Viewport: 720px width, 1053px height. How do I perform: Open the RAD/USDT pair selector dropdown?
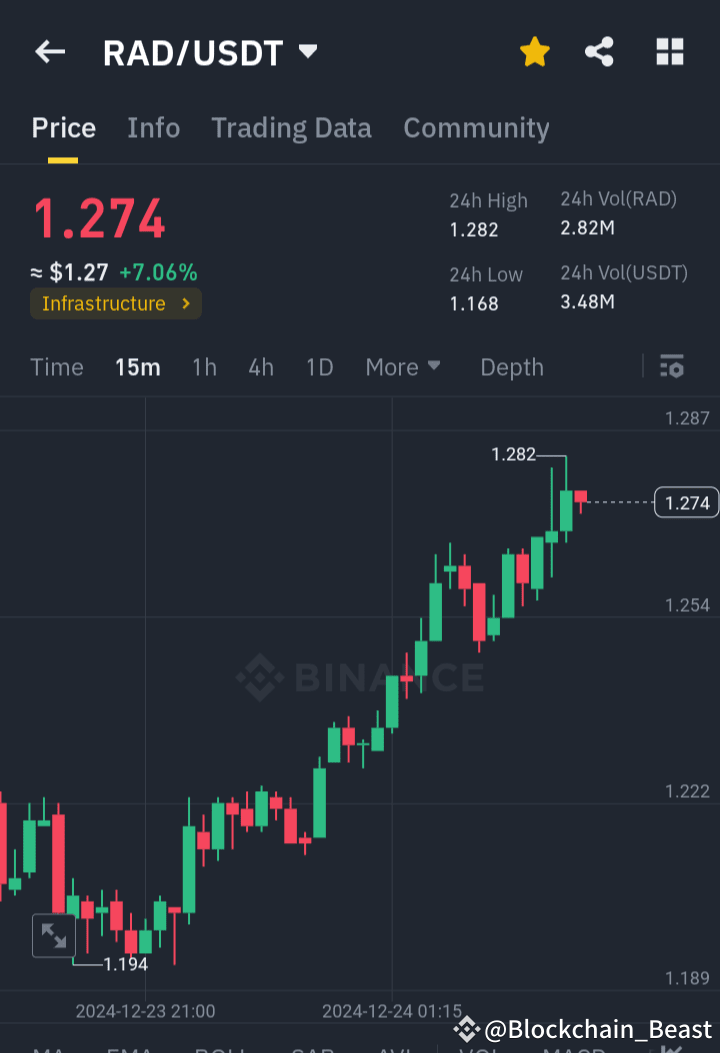tap(308, 52)
